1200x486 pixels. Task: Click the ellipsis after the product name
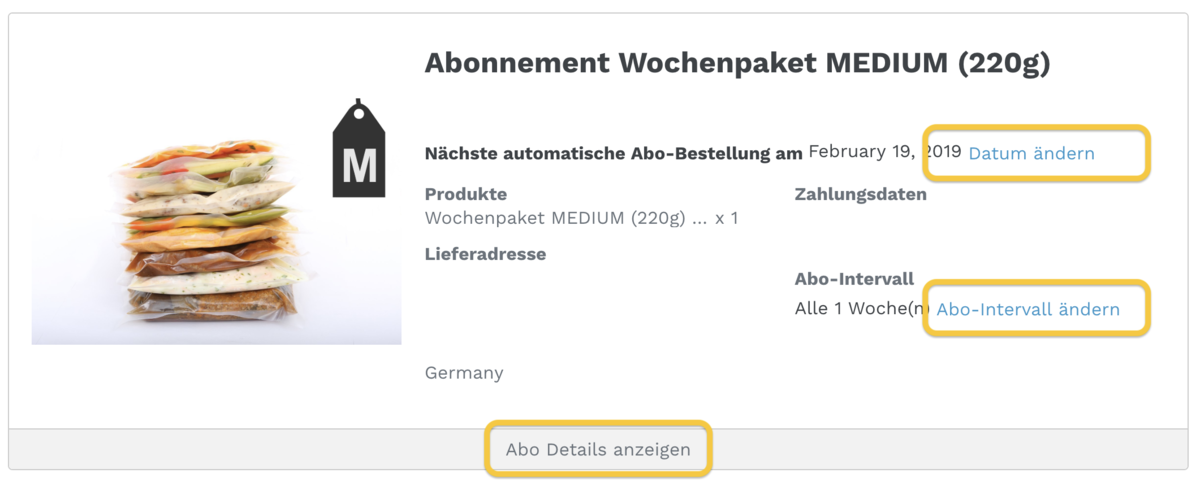700,219
